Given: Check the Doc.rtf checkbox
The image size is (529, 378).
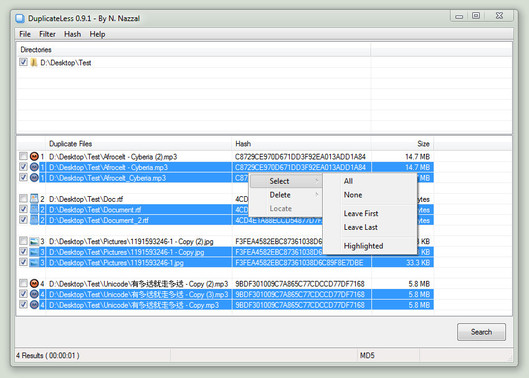Looking at the screenshot, I should tap(23, 198).
